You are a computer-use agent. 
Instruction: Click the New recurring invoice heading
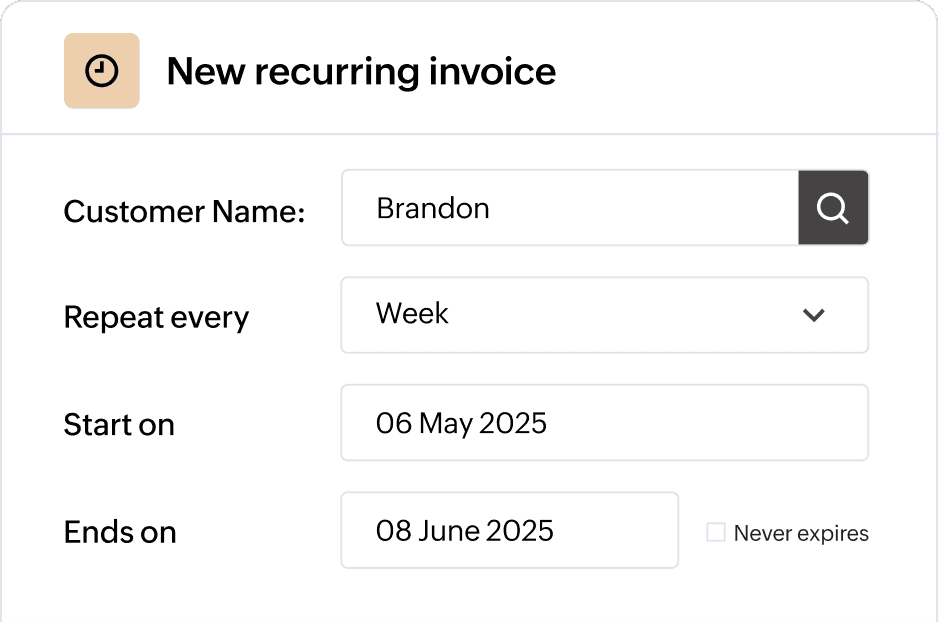(x=362, y=70)
